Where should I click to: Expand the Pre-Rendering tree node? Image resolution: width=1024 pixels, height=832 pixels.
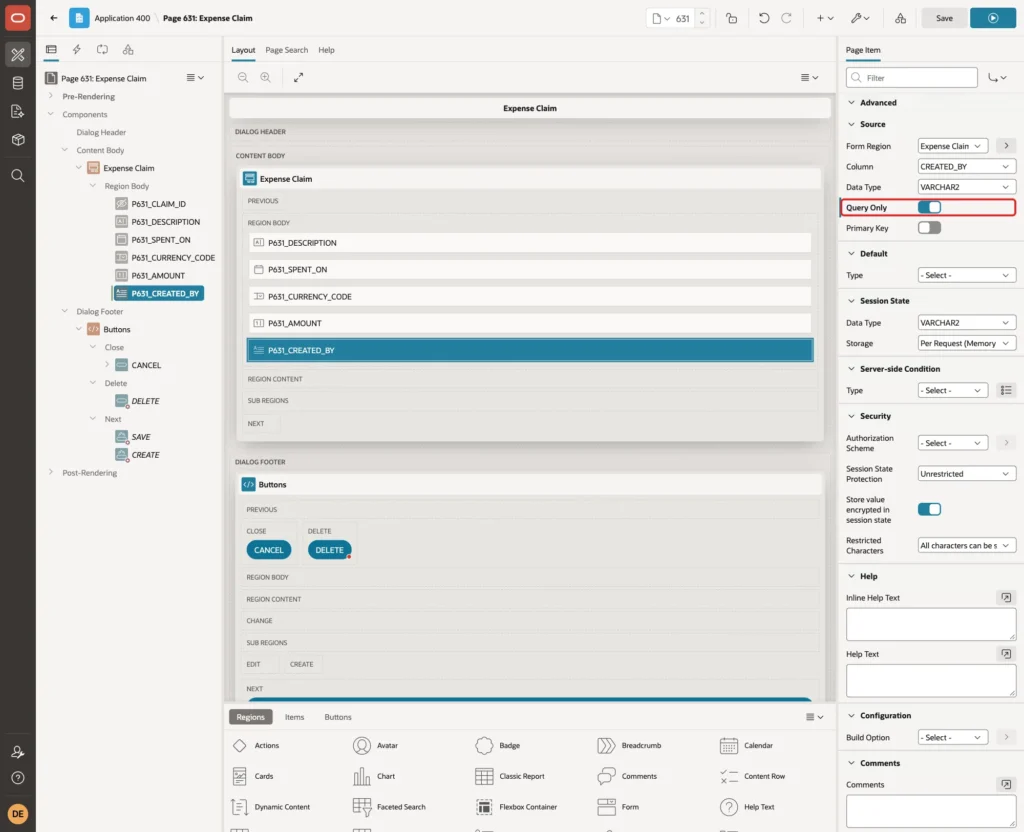[x=51, y=96]
